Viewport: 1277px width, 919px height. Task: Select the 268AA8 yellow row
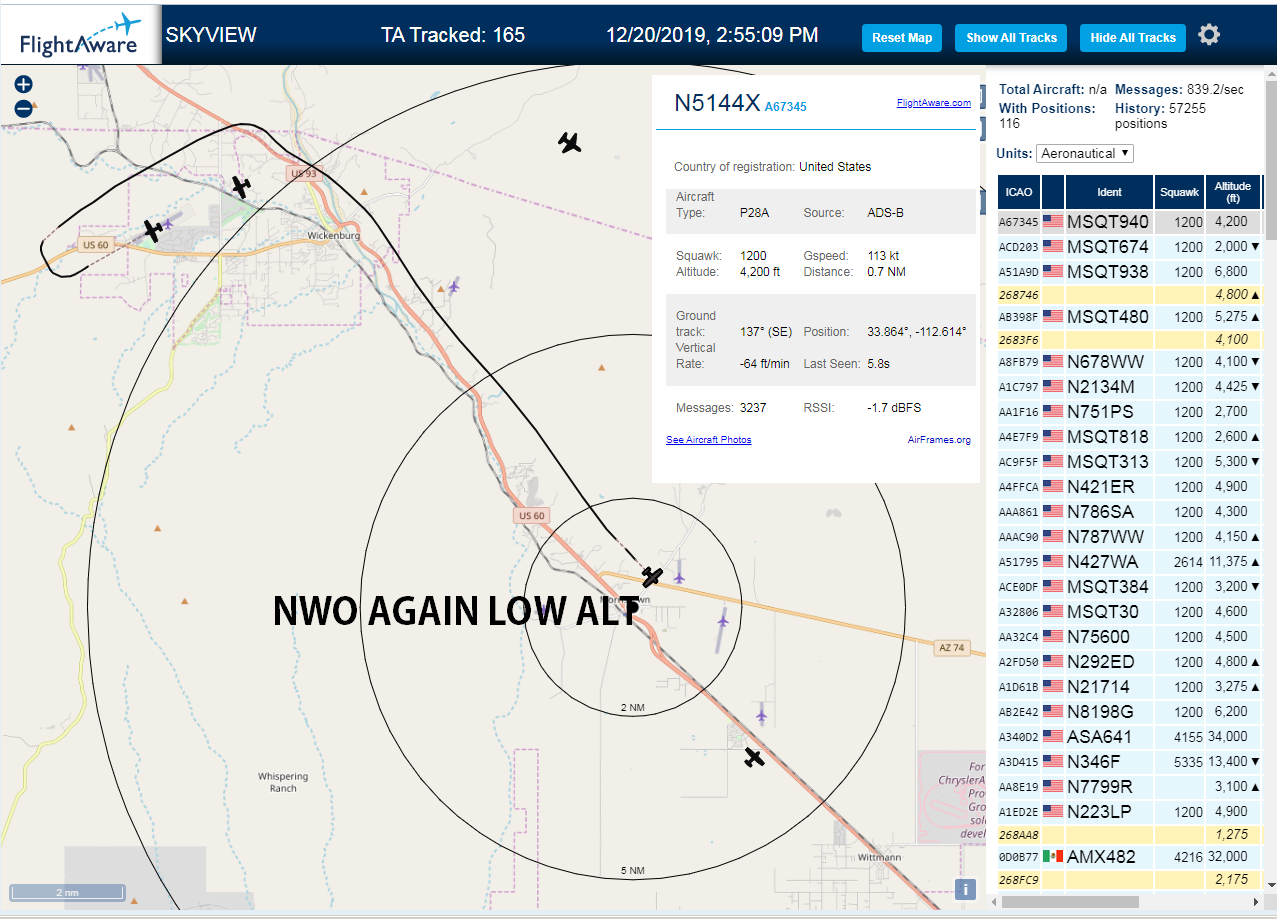point(1129,835)
